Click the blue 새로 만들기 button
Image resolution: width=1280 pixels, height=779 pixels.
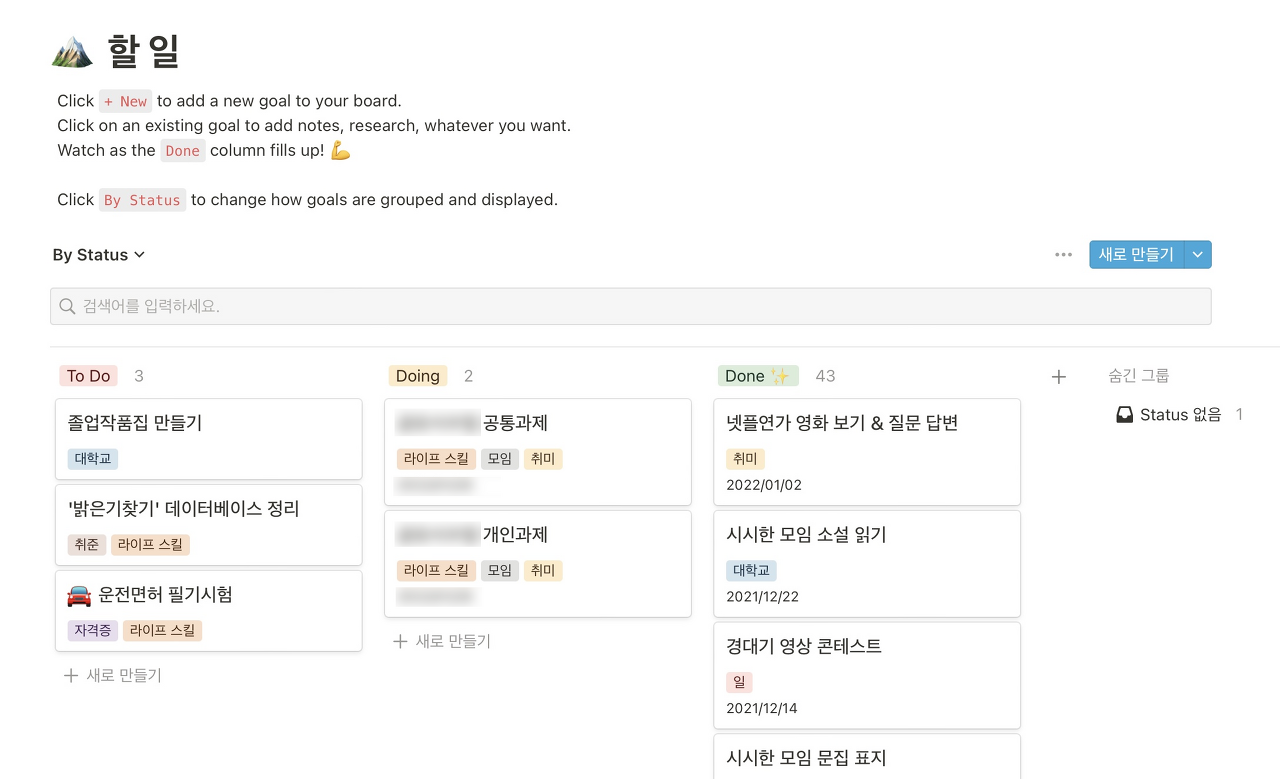click(x=1136, y=255)
